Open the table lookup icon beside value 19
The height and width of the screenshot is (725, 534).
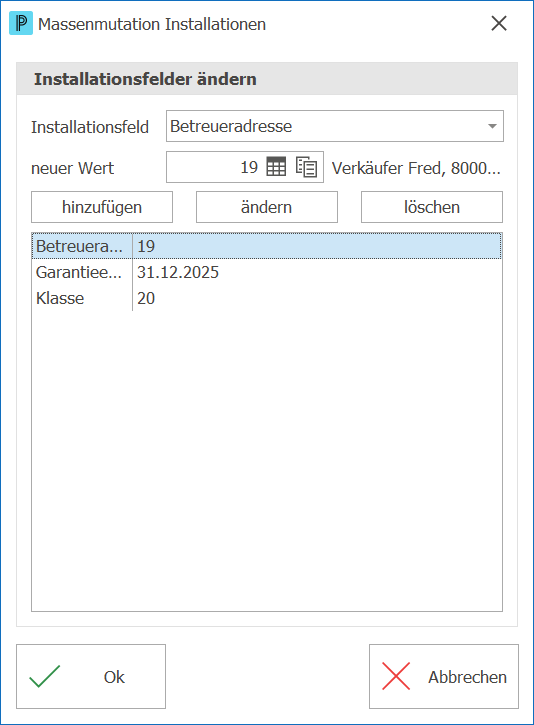tap(276, 167)
